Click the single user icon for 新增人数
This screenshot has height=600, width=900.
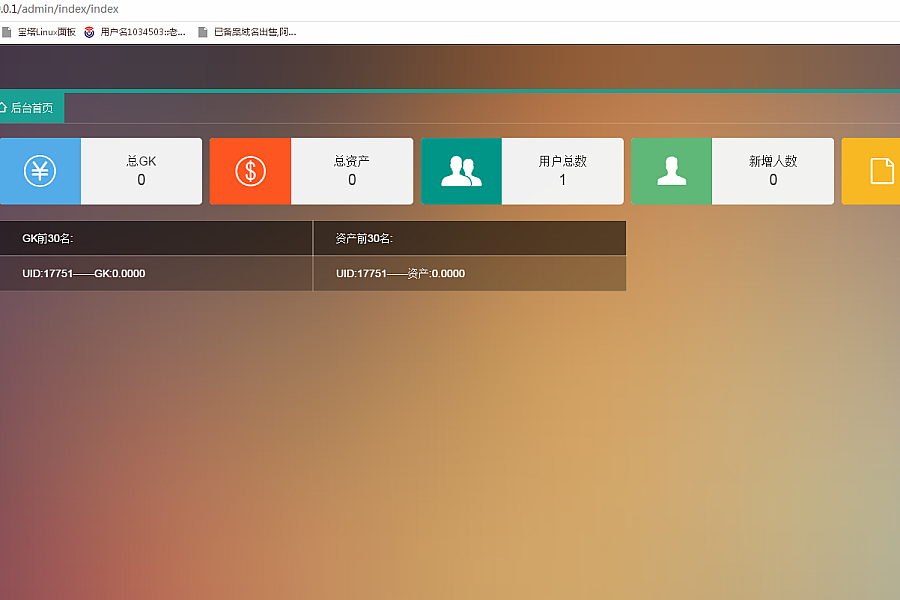coord(671,171)
